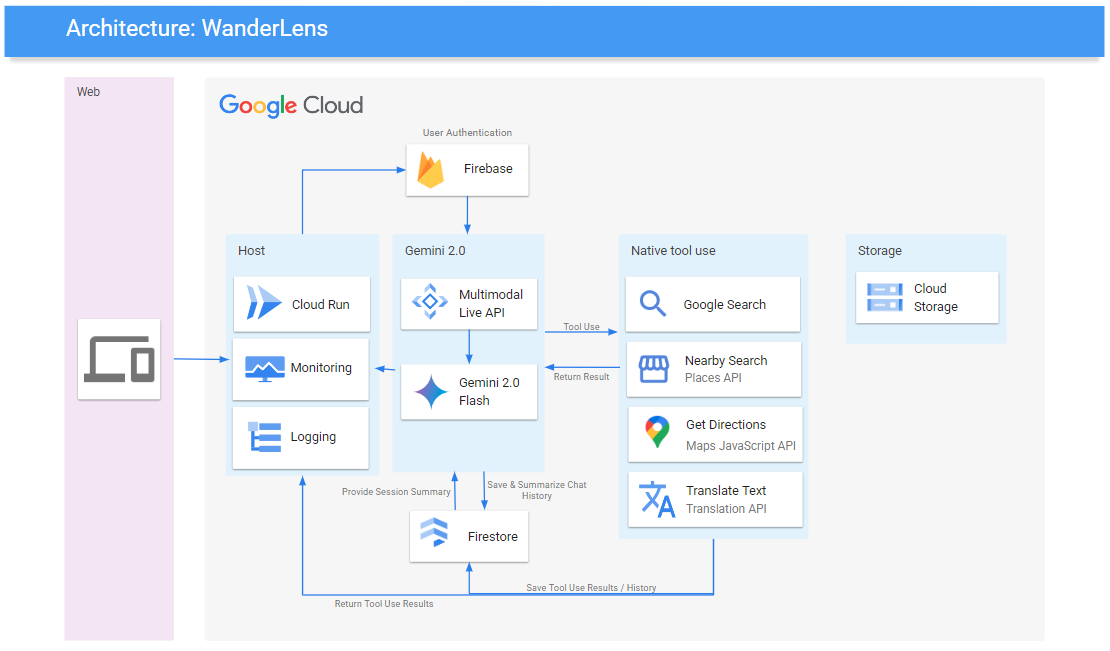
Task: Click the Firestore label
Action: pos(493,536)
